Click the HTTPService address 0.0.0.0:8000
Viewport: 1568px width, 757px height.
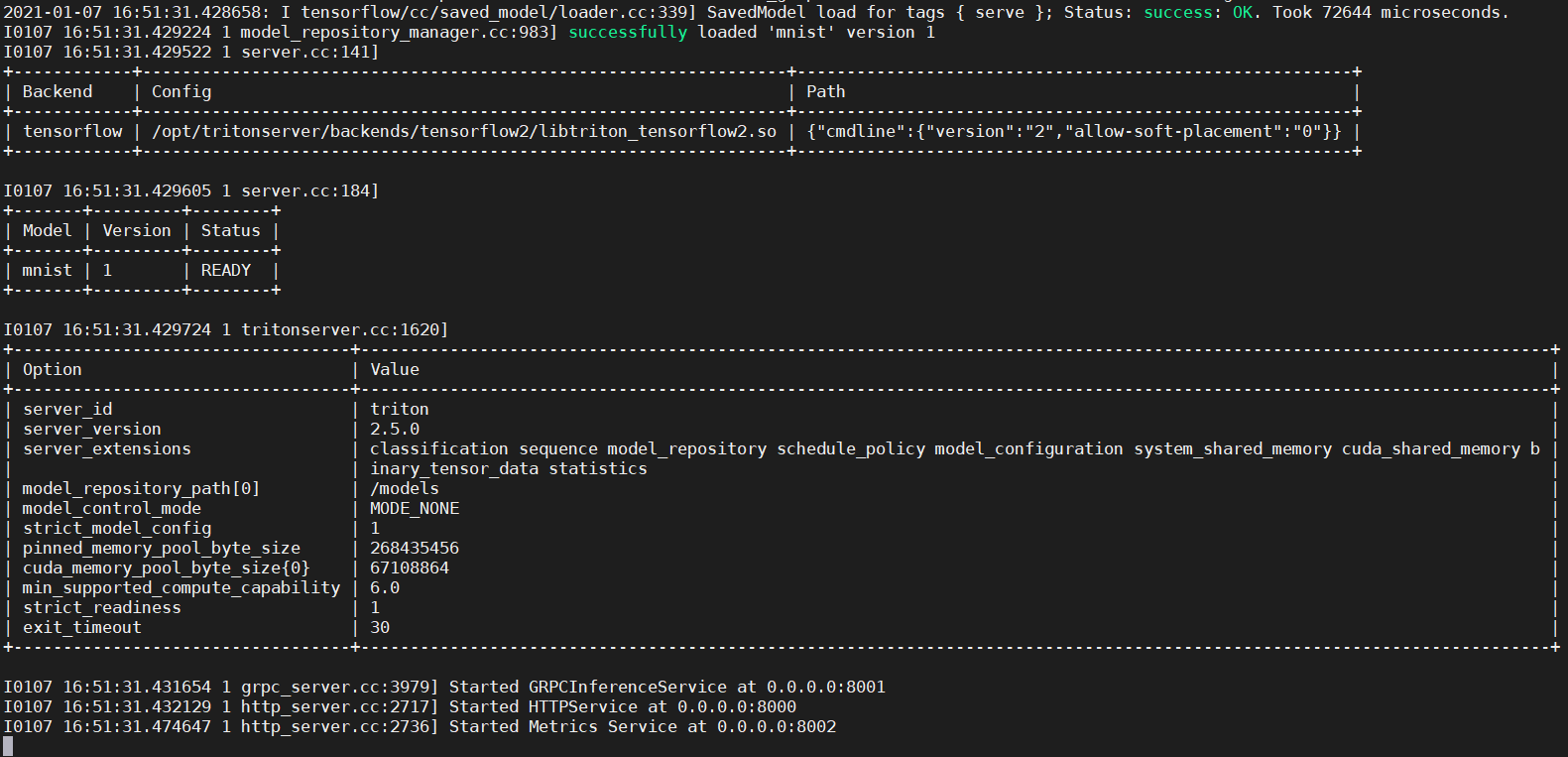pyautogui.click(x=736, y=706)
